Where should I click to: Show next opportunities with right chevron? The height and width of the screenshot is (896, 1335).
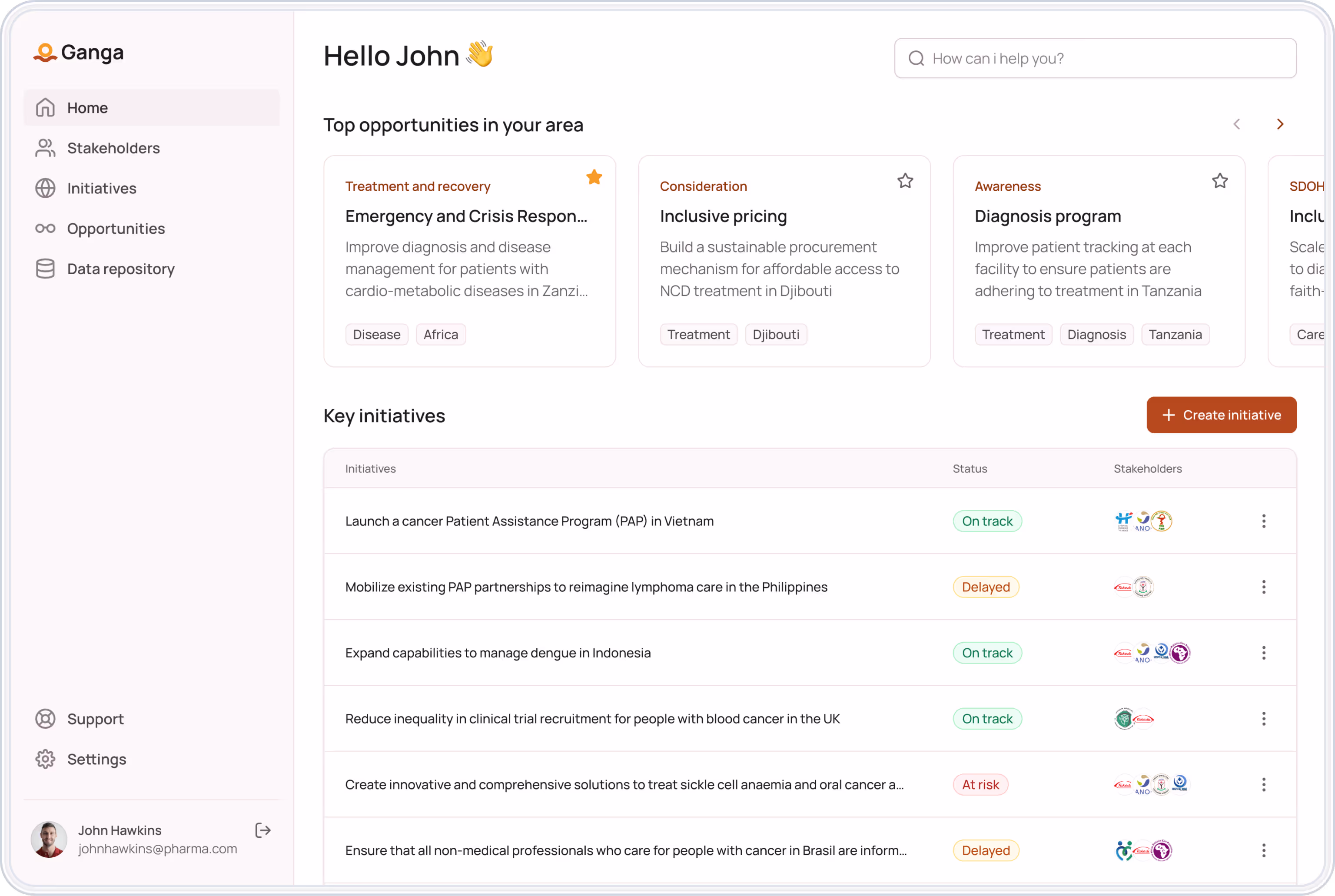pyautogui.click(x=1280, y=124)
